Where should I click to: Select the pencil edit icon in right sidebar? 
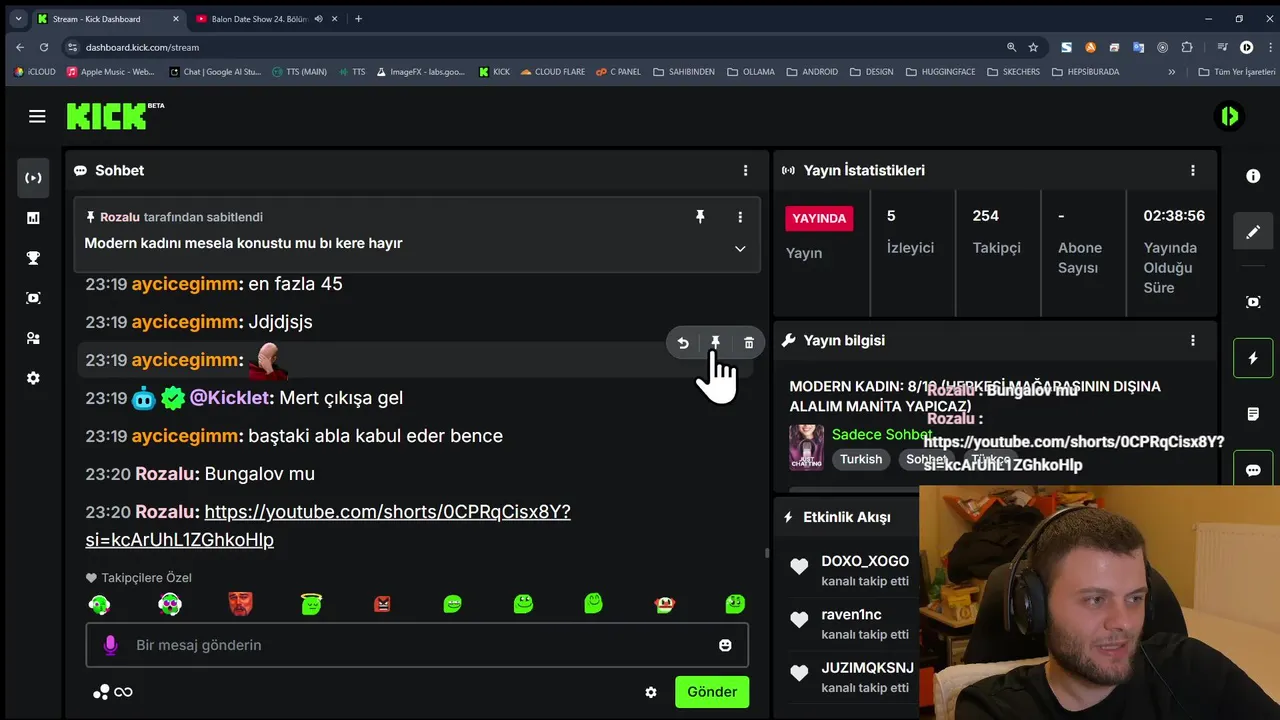pyautogui.click(x=1253, y=232)
